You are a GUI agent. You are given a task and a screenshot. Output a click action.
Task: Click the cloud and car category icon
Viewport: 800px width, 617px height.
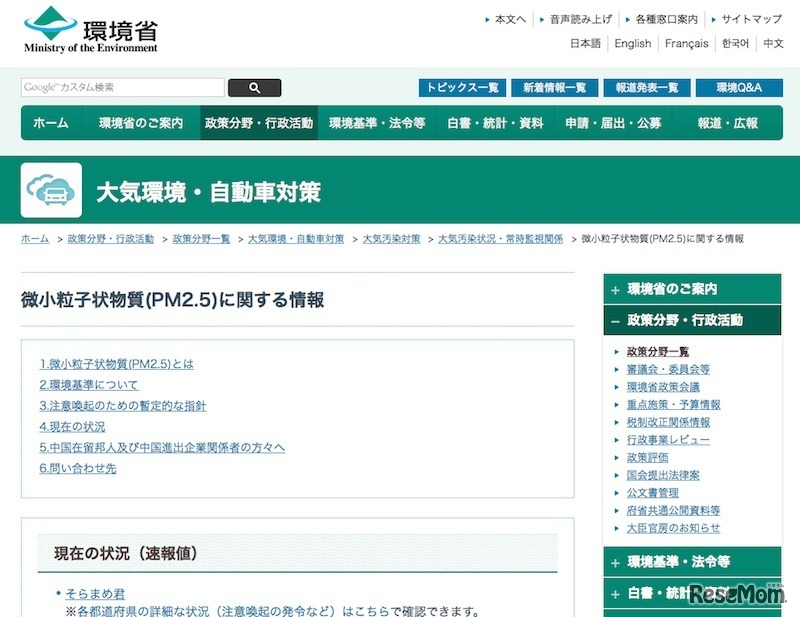51,190
